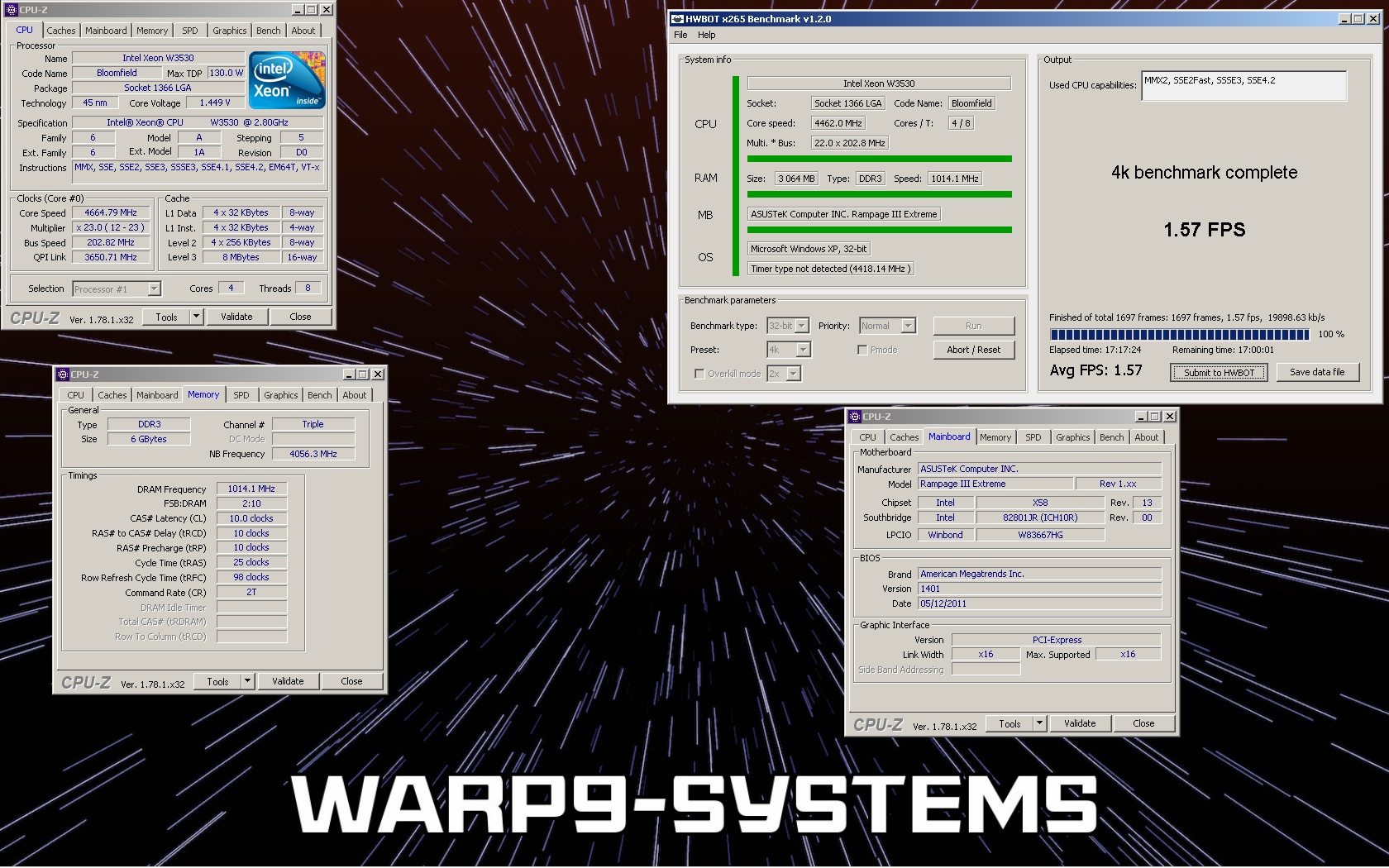The image size is (1389, 868).
Task: Open Bench tab in the CPU tab window
Action: pos(268,31)
